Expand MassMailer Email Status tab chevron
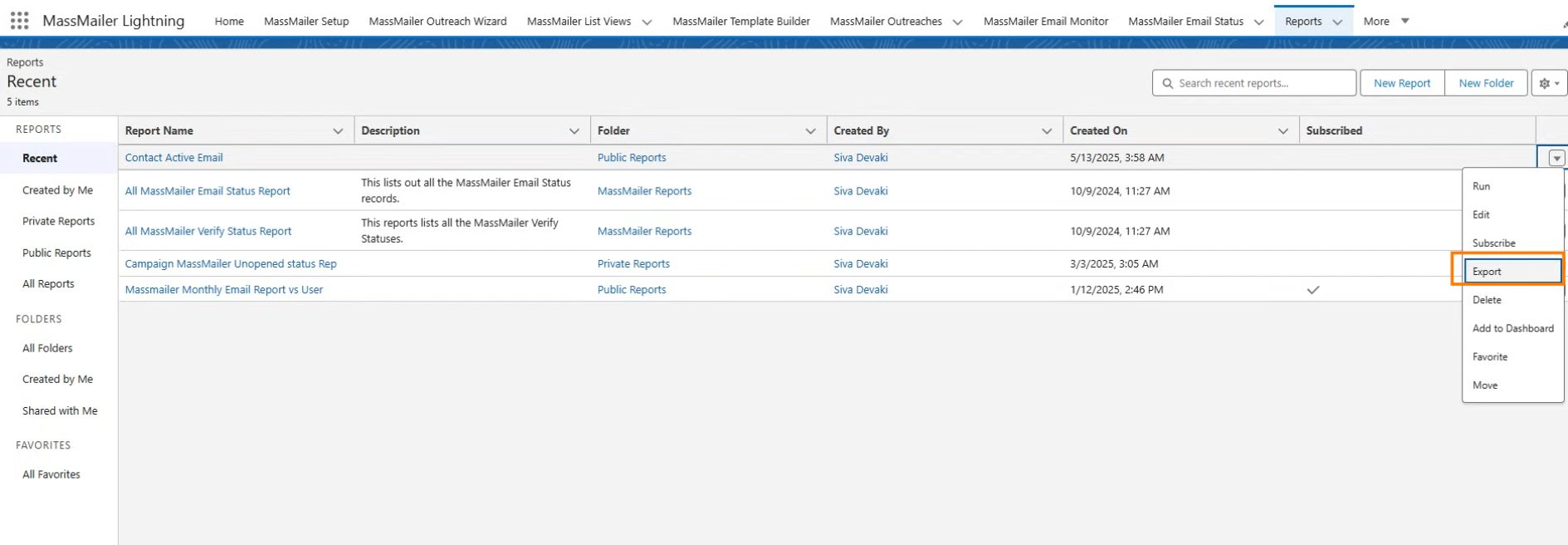 [x=1258, y=22]
